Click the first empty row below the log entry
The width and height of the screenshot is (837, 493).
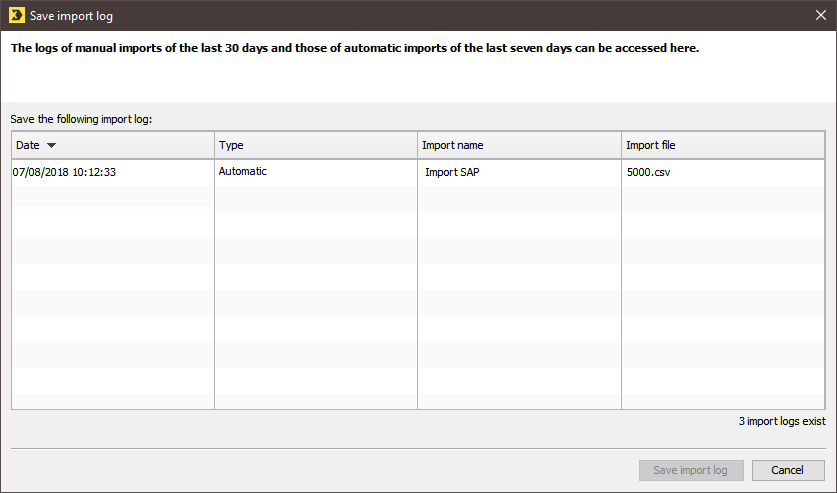coord(418,198)
